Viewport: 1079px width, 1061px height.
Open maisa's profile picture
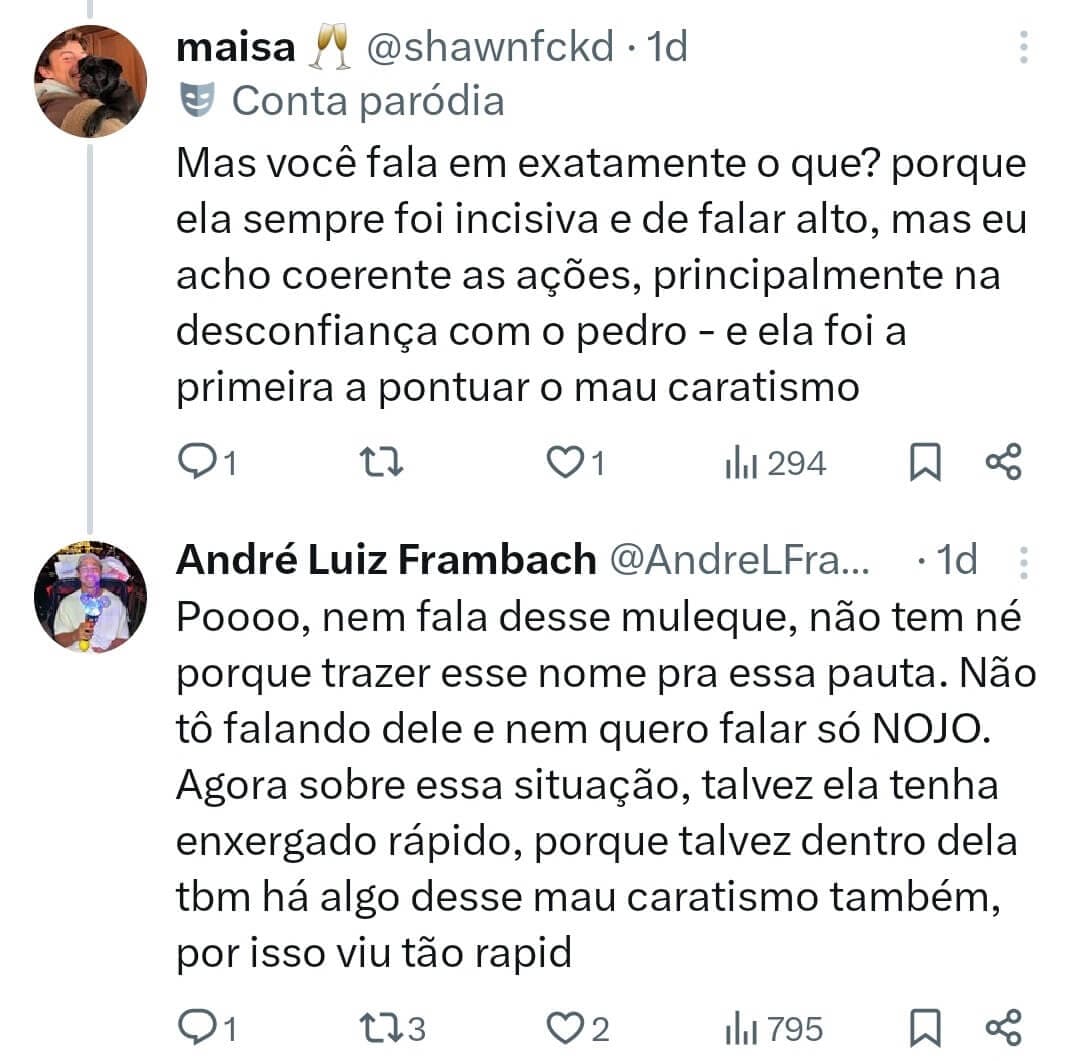pos(90,81)
